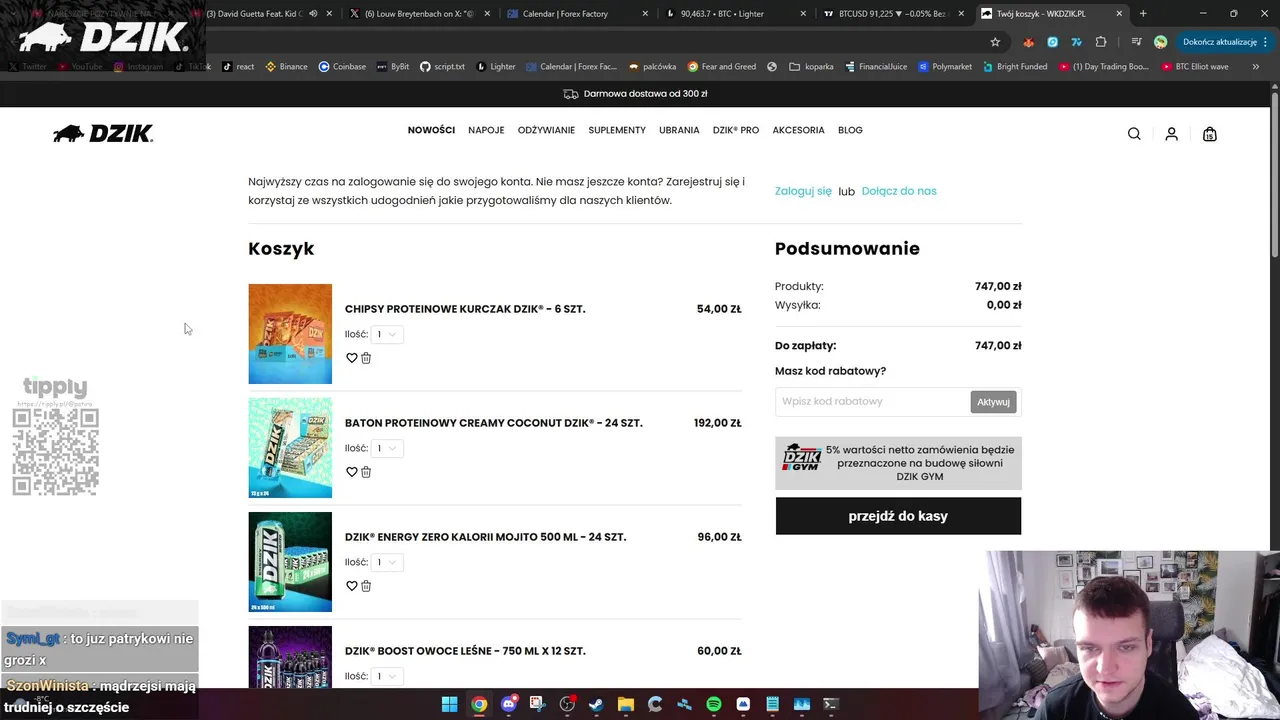Click Windows Start button on taskbar
1280x720 pixels.
click(x=449, y=704)
